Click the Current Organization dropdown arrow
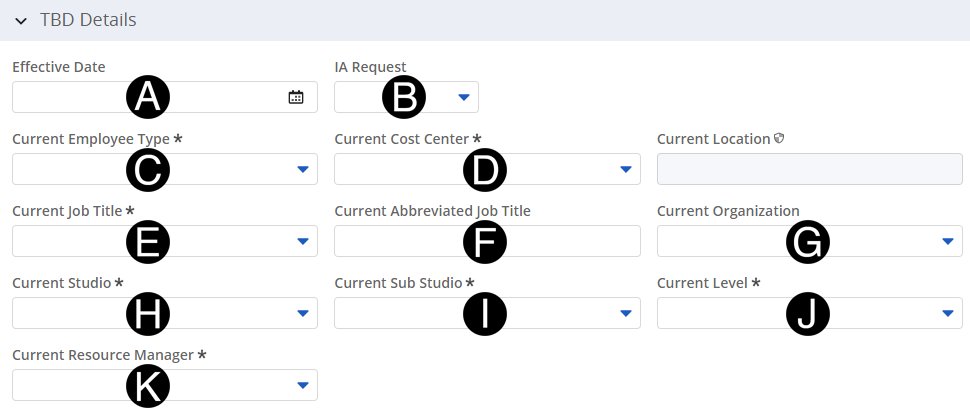Viewport: 970px width, 412px height. [947, 241]
